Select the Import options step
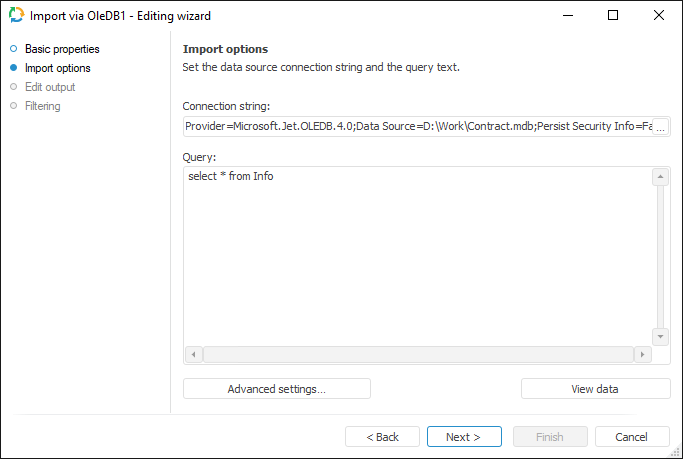 pos(57,68)
